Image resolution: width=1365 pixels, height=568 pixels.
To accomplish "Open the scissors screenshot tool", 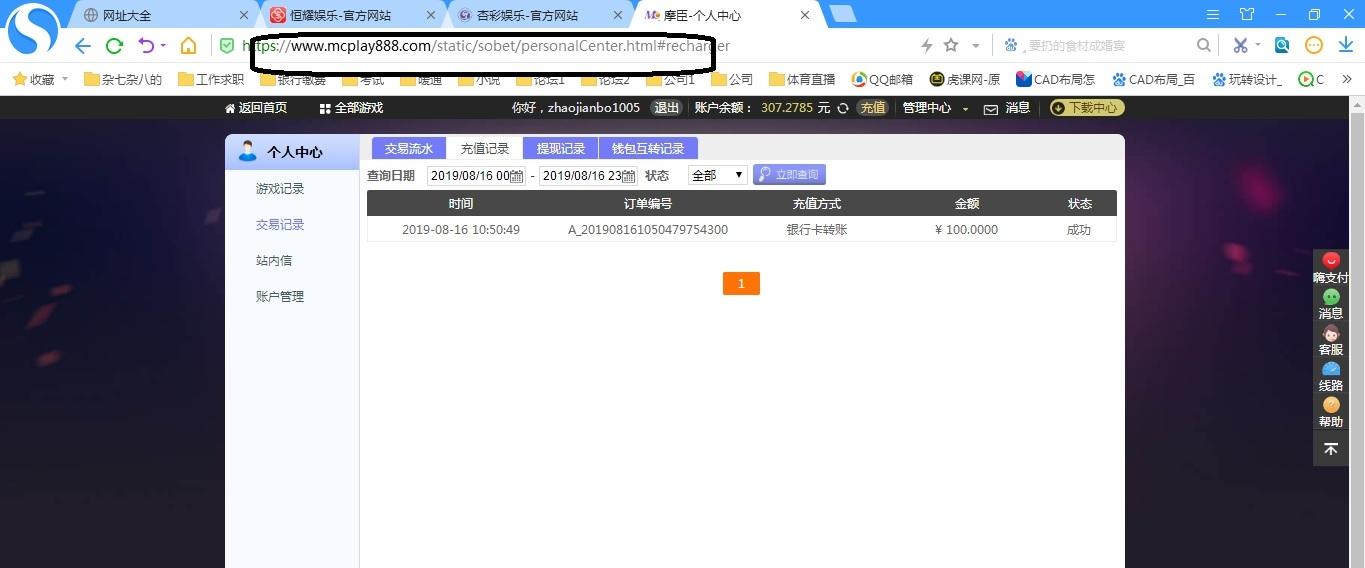I will tap(1240, 46).
